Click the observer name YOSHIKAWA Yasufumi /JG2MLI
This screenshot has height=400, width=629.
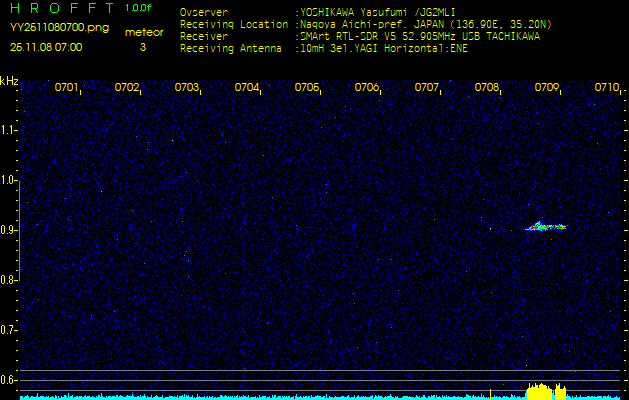coord(377,13)
